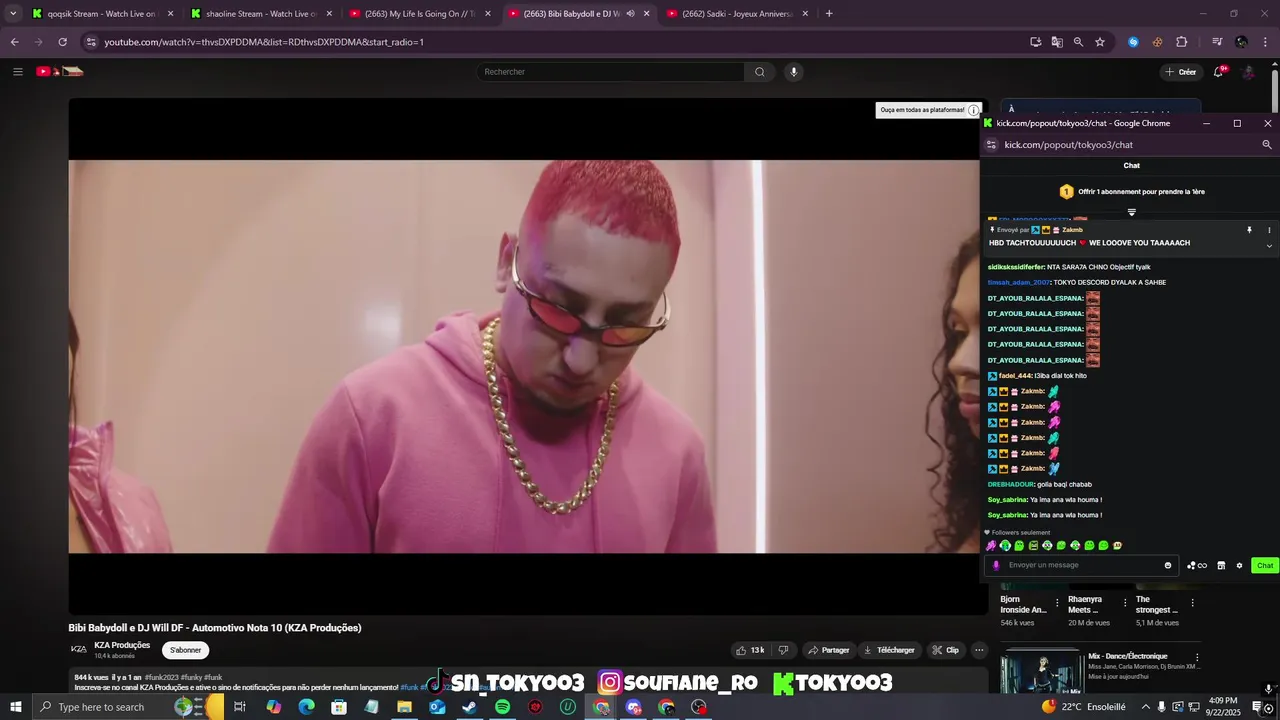Open a new Chrome tab
This screenshot has width=1280, height=720.
point(829,14)
